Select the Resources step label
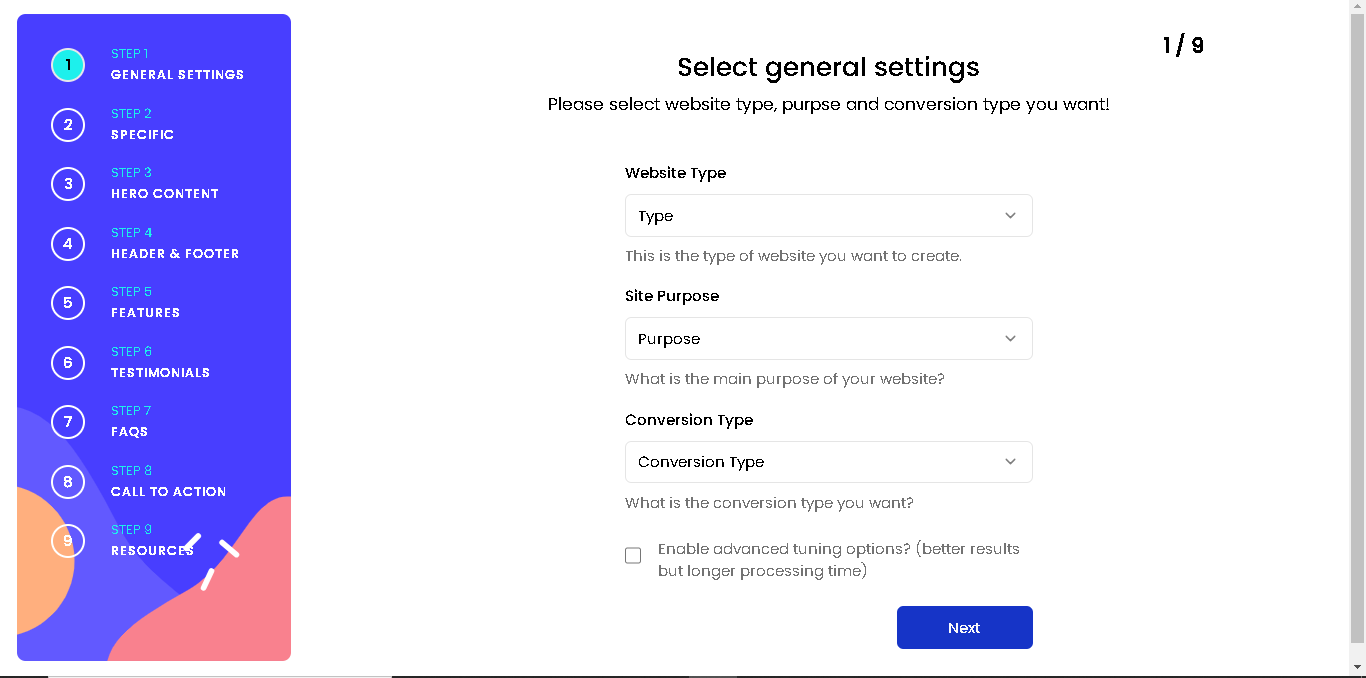 pos(152,551)
